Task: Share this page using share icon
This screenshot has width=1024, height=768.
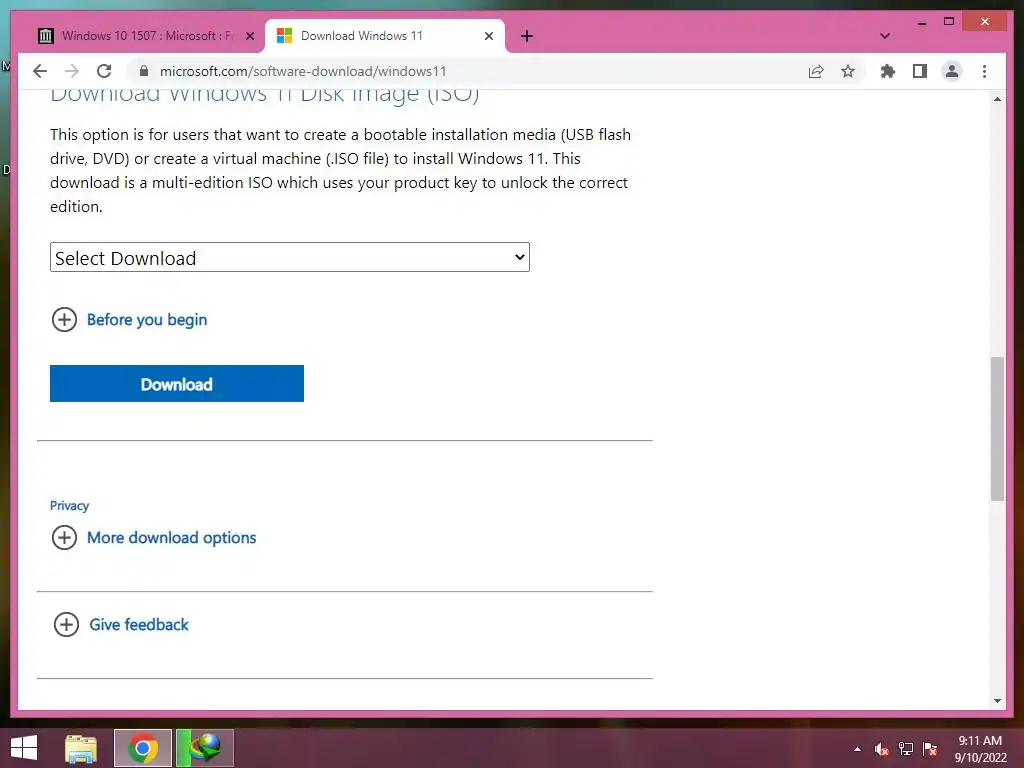Action: 816,71
